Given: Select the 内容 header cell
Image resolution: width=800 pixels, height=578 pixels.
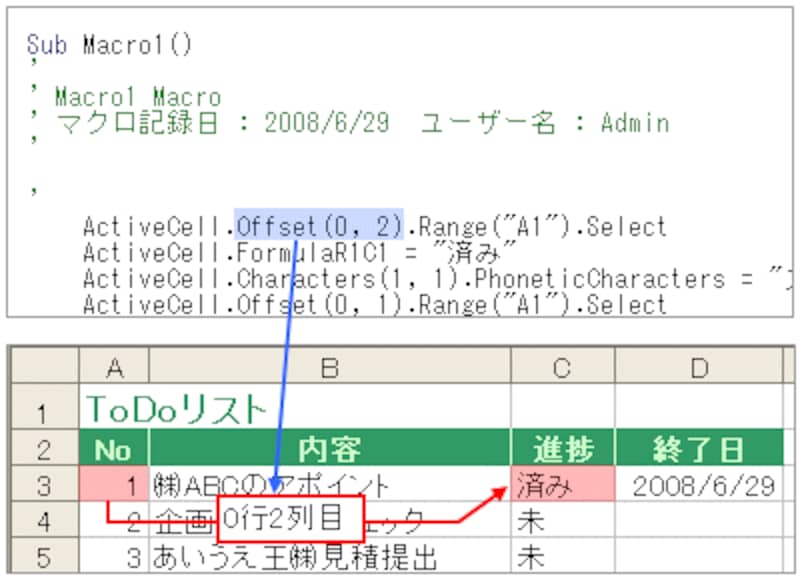Looking at the screenshot, I should (329, 449).
